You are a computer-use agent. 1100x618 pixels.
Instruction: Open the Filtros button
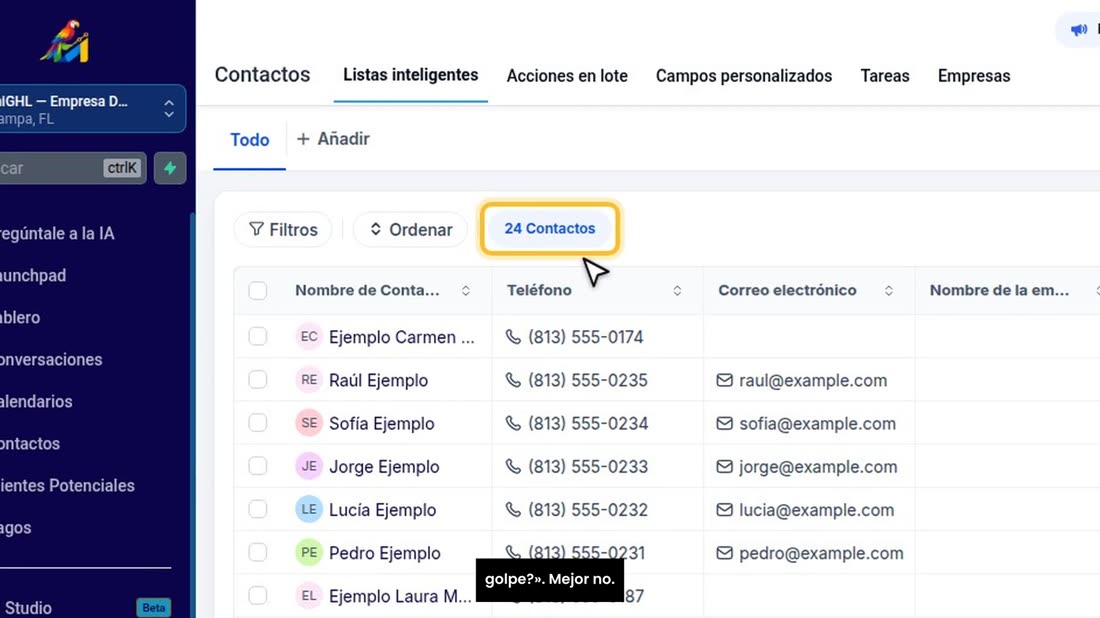(283, 229)
